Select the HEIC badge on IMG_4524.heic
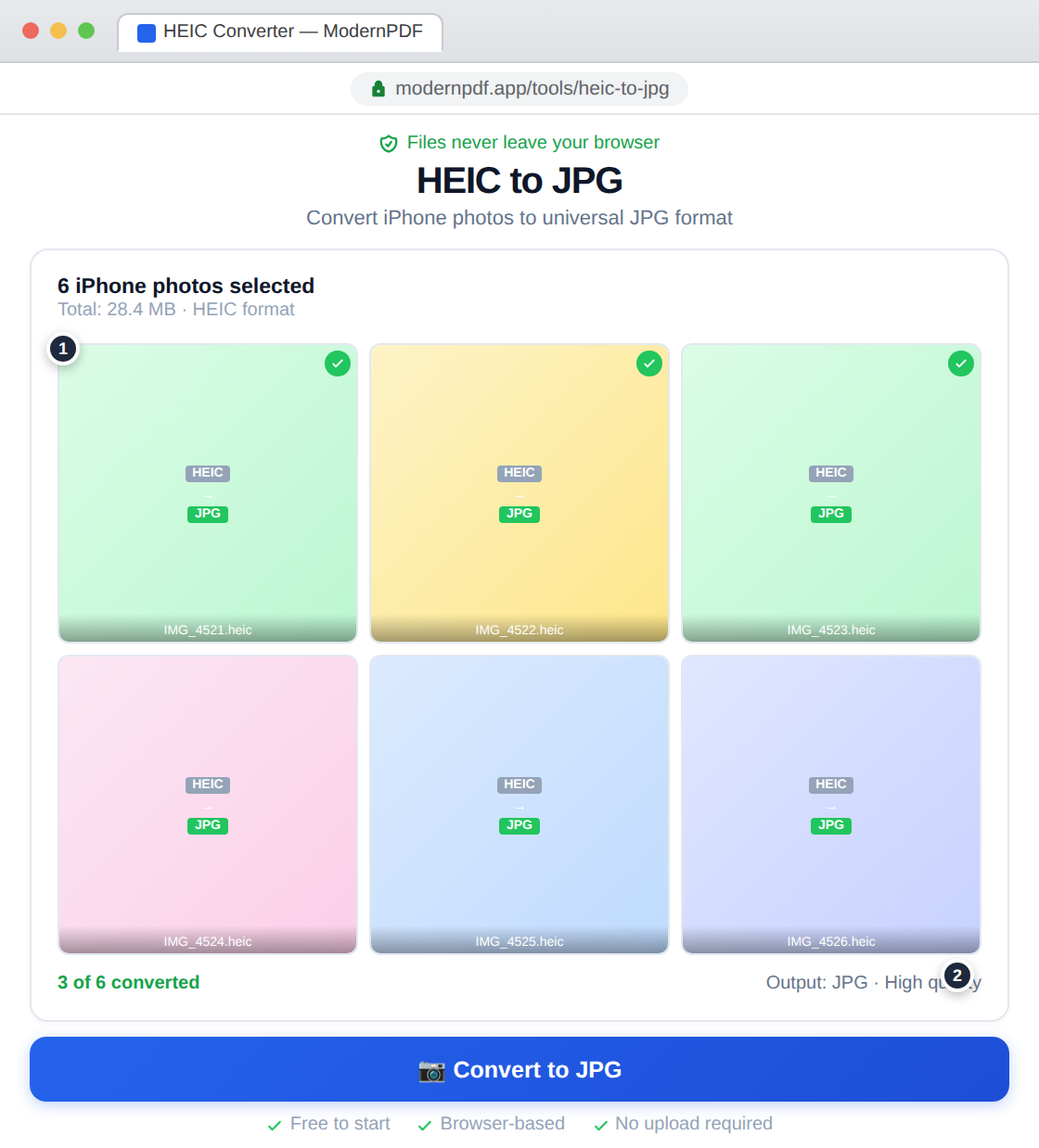The image size is (1039, 1148). click(x=207, y=784)
